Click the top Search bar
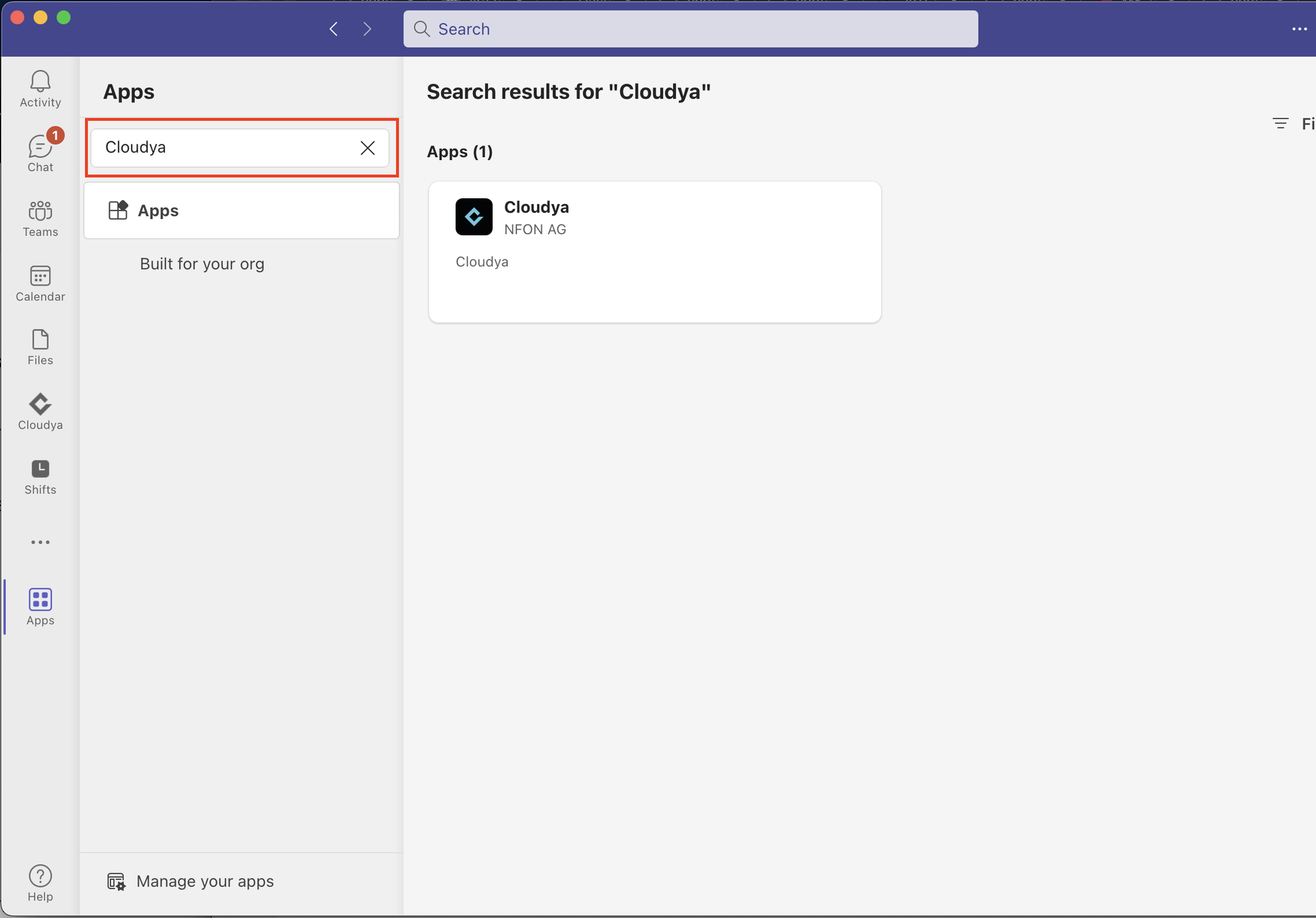Viewport: 1316px width, 918px height. [690, 29]
